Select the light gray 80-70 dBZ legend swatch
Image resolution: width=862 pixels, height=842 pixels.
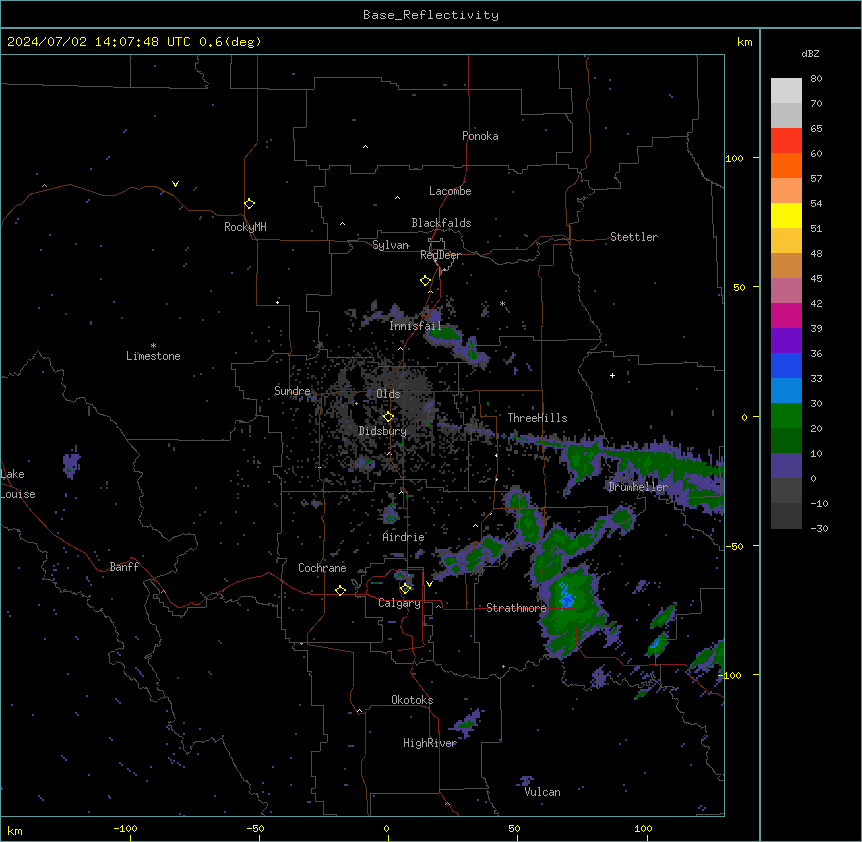[786, 91]
